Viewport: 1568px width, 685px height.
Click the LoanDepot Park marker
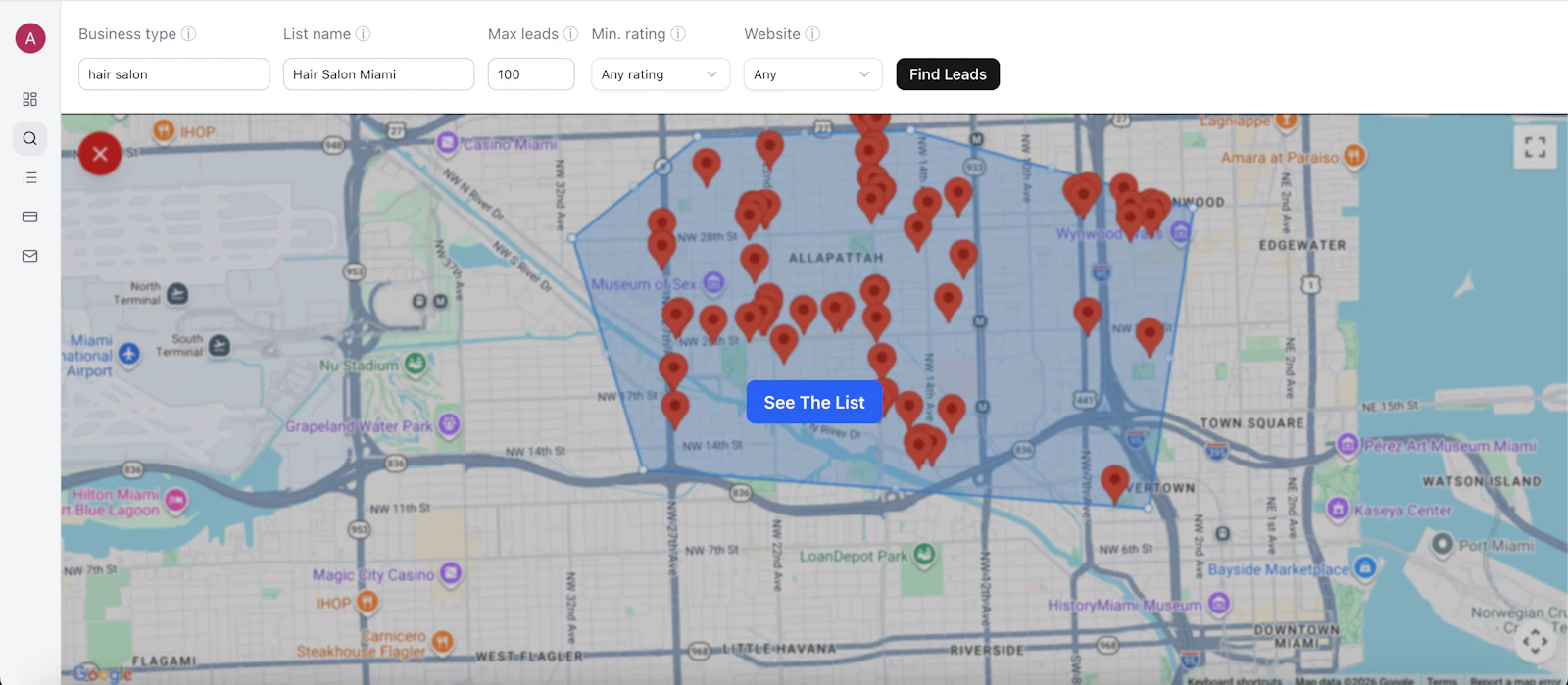pyautogui.click(x=924, y=556)
